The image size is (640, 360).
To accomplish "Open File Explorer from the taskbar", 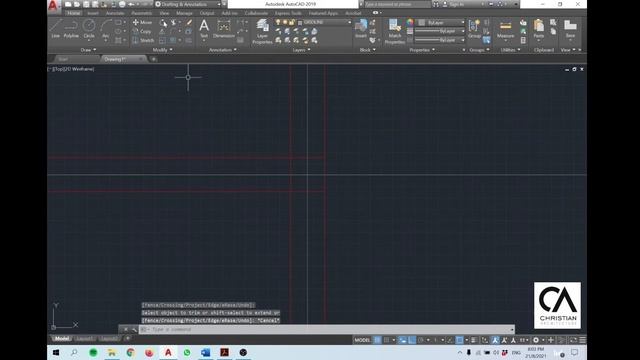I will coord(112,353).
